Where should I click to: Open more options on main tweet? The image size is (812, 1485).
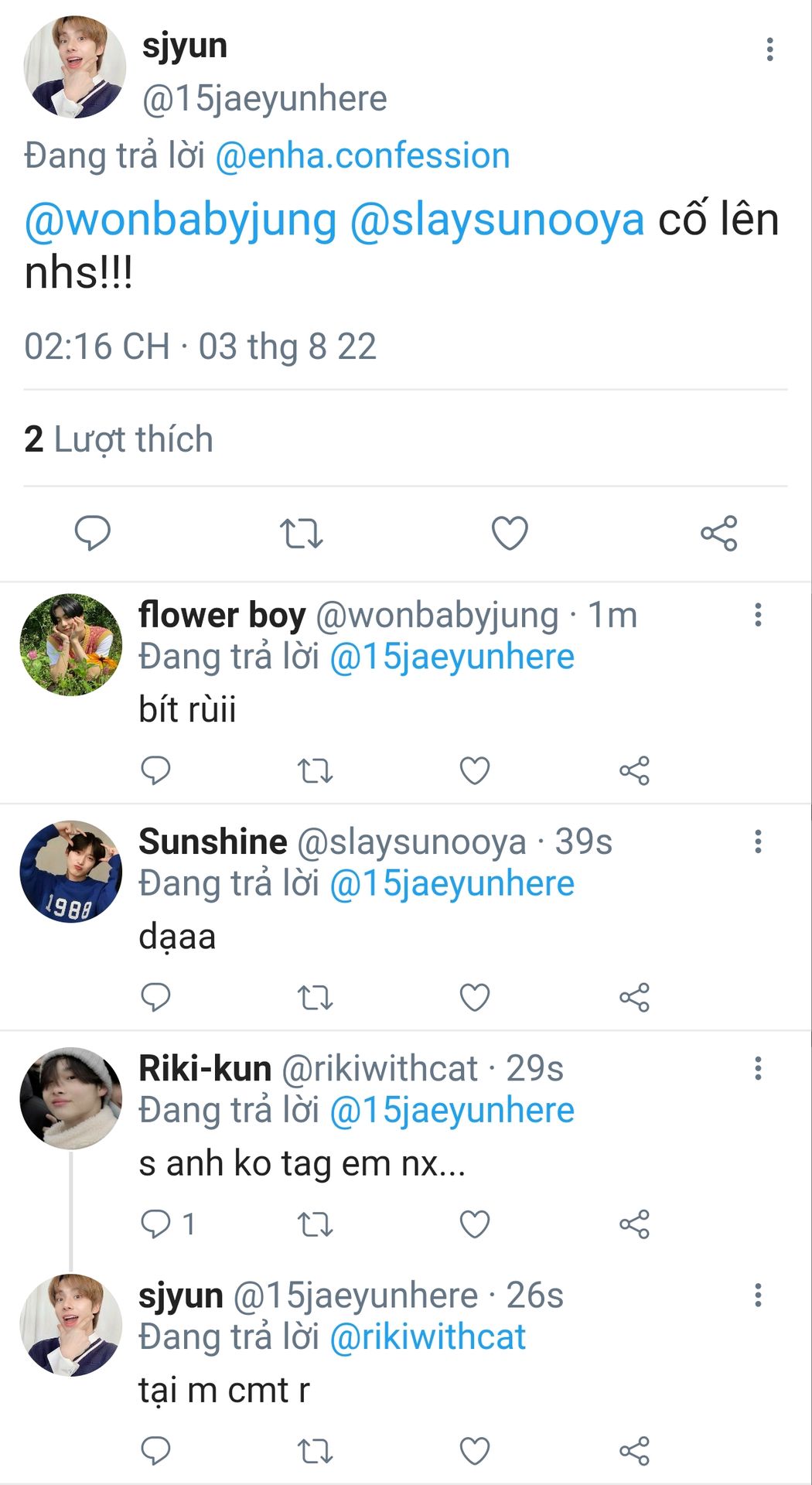(769, 49)
